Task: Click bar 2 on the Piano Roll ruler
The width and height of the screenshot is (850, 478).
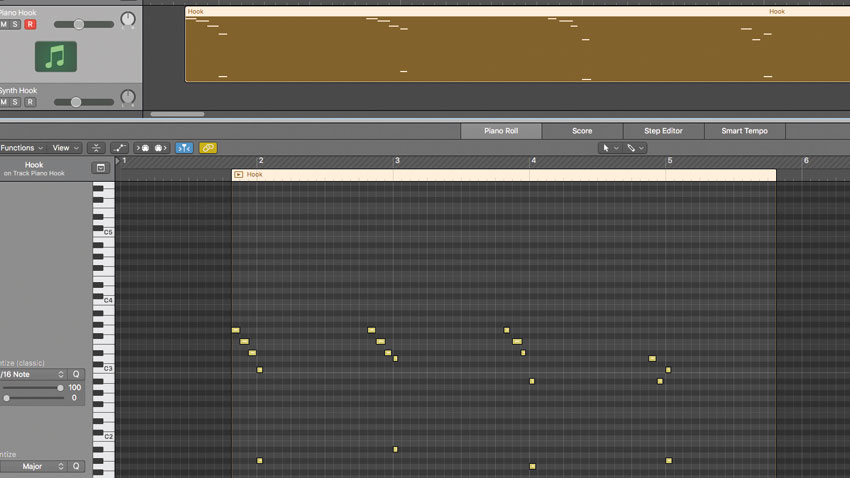Action: click(261, 161)
